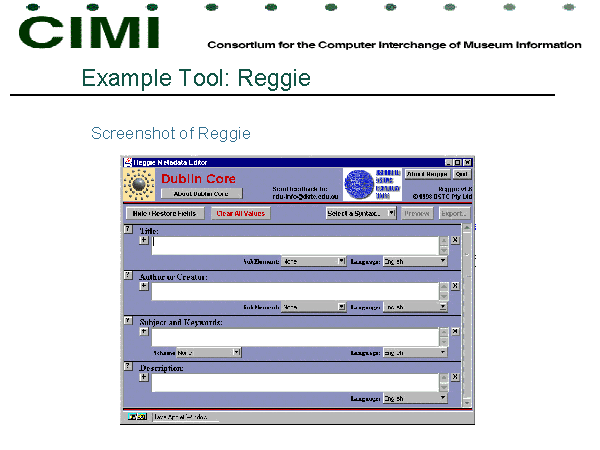The width and height of the screenshot is (600, 450).
Task: Remove the Title field with X button
Action: [x=455, y=240]
